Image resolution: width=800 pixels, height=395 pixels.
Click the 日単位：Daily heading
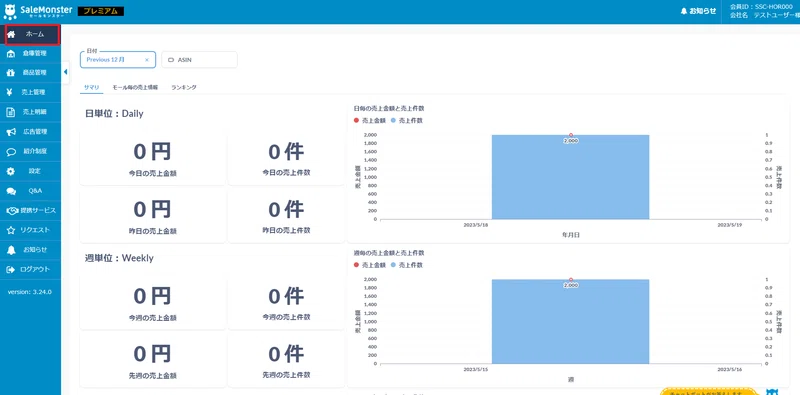click(x=114, y=114)
